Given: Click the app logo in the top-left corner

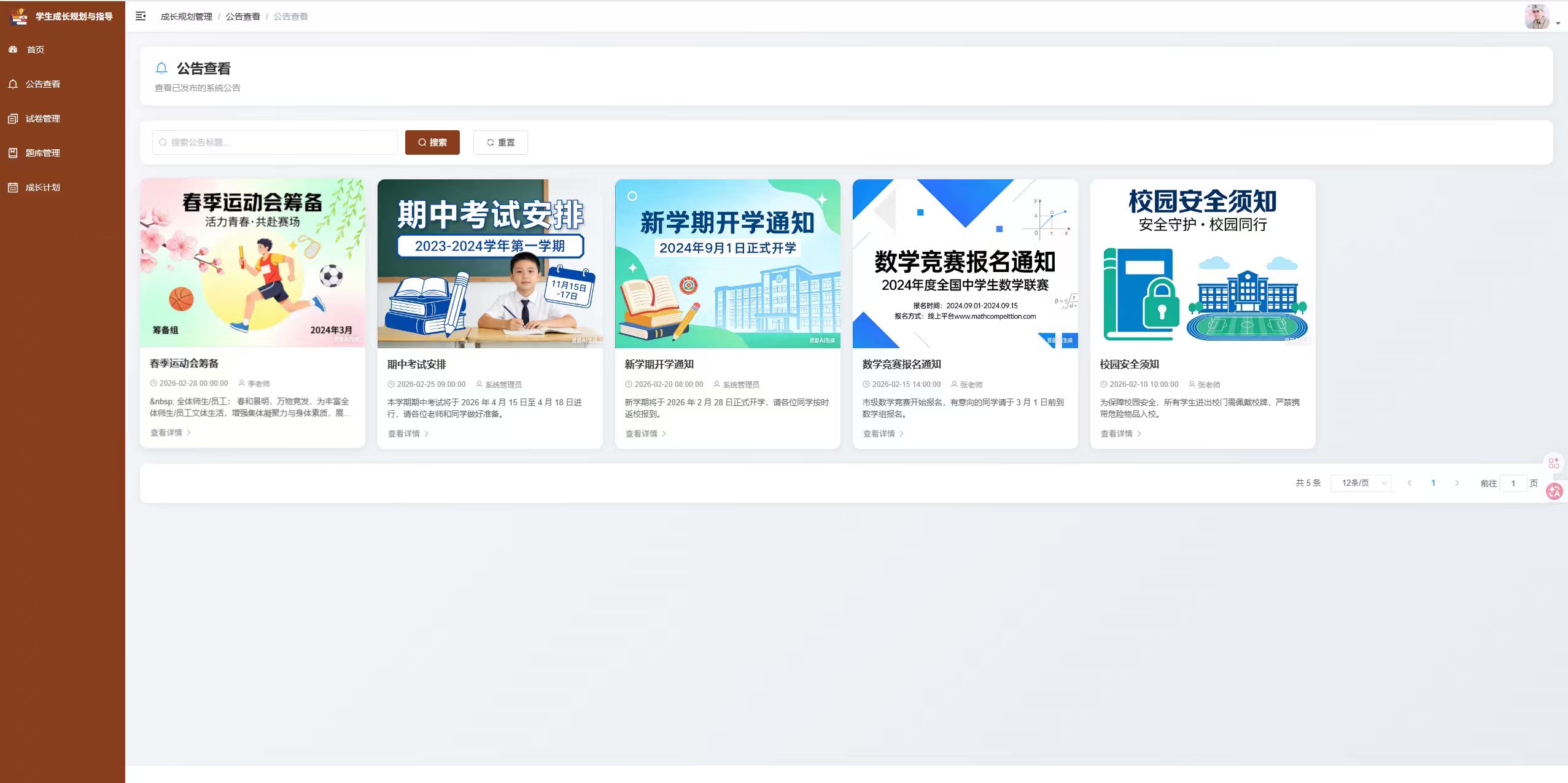Looking at the screenshot, I should 19,16.
